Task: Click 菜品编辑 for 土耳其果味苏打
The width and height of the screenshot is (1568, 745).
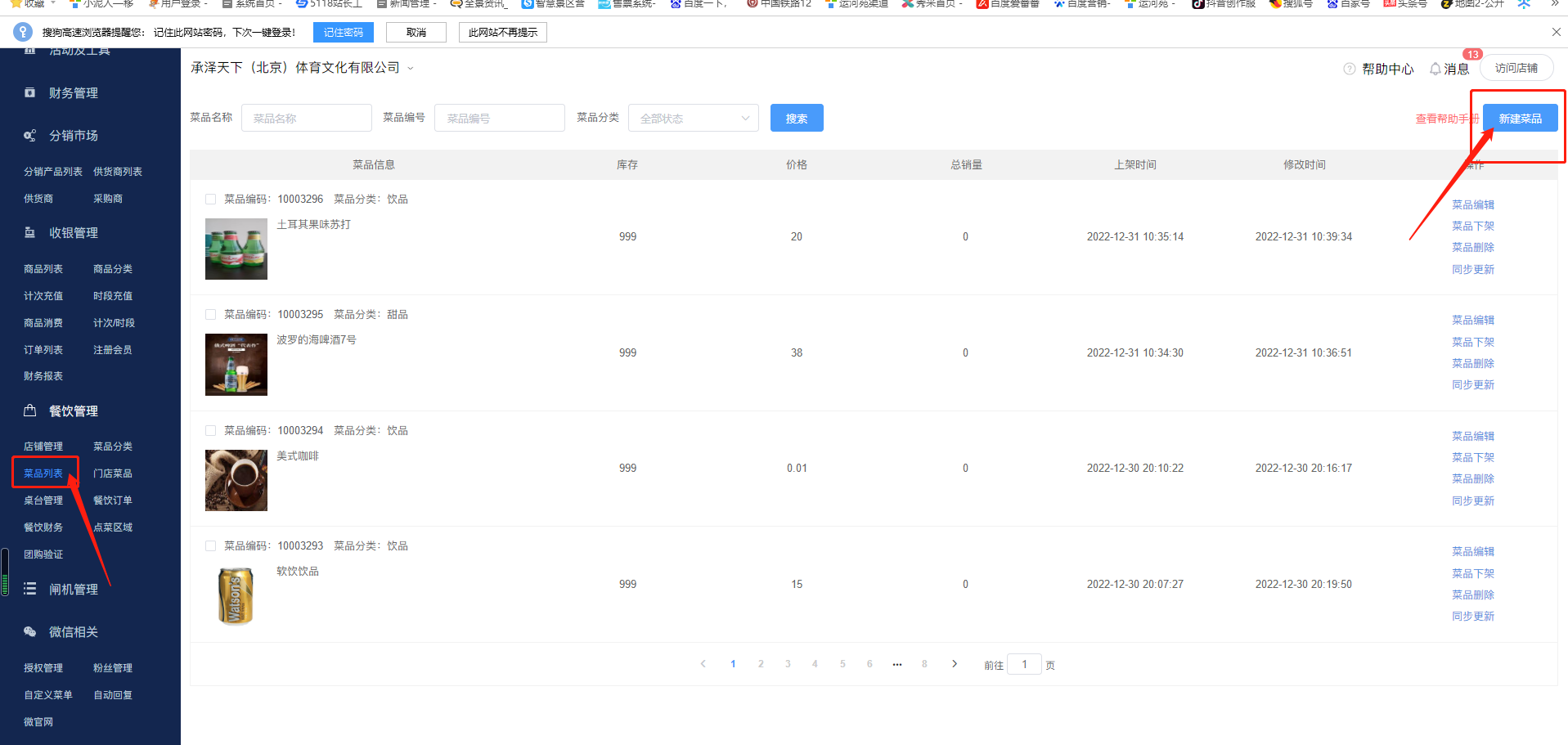Action: coord(1472,204)
